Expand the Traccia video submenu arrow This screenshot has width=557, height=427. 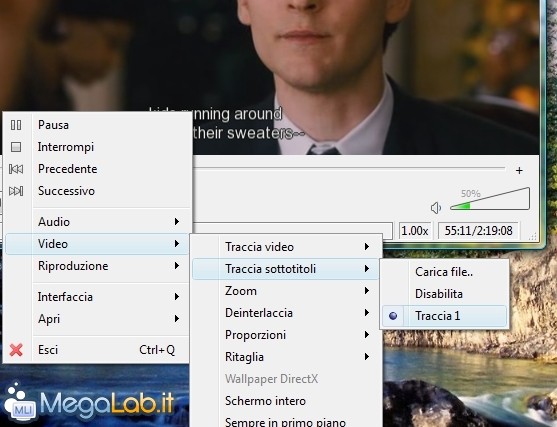pos(367,247)
